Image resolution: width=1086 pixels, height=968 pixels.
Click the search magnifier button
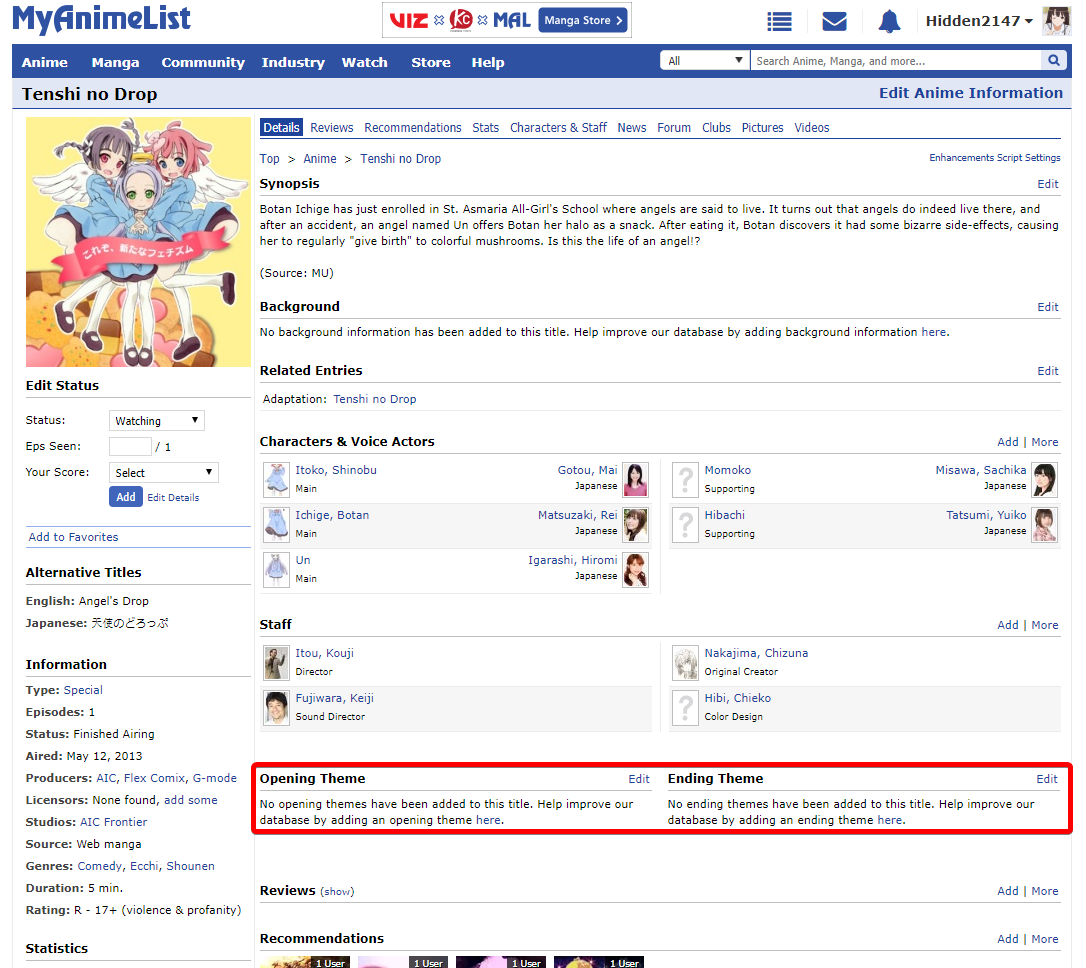coord(1054,61)
